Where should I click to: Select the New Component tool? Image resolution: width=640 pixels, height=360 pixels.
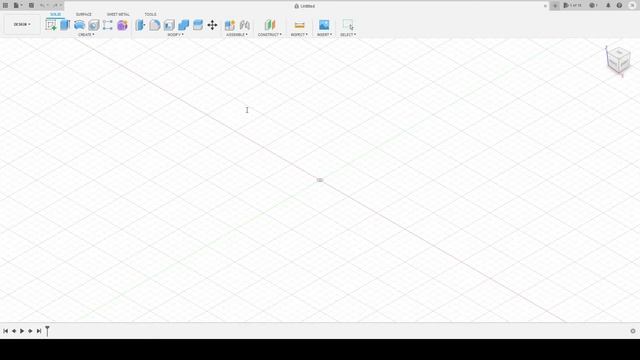[230, 25]
